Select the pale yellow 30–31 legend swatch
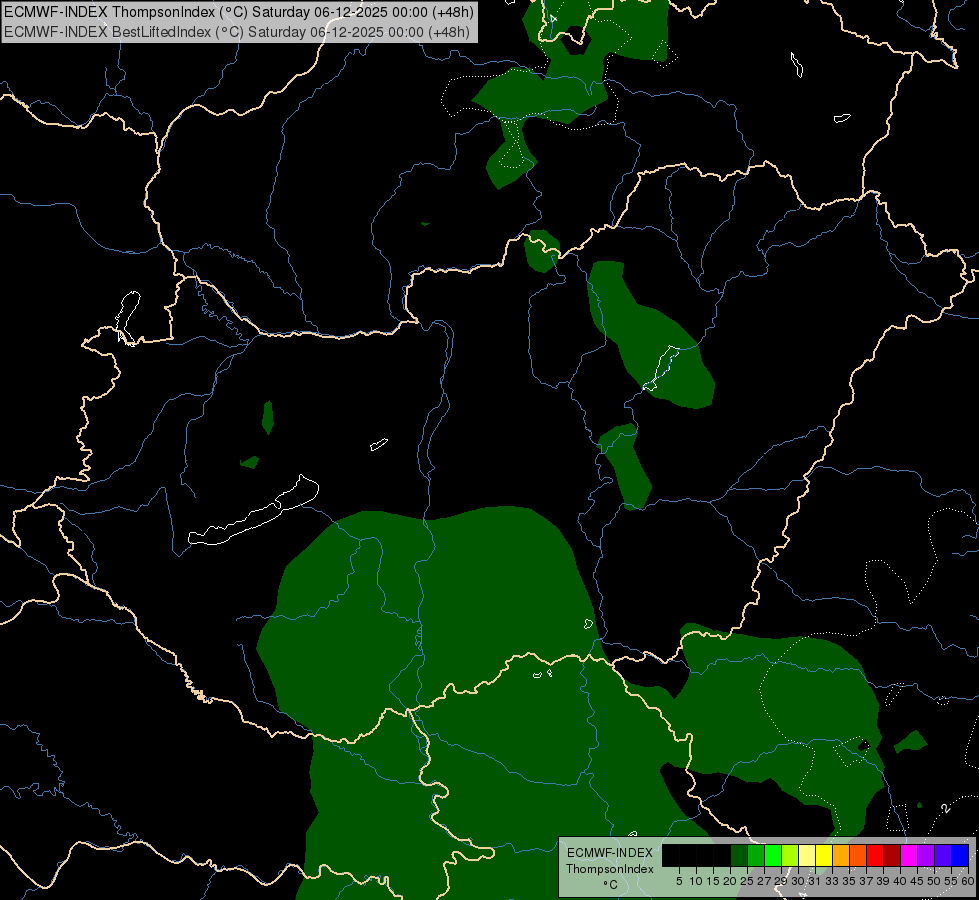The width and height of the screenshot is (979, 900). click(807, 855)
